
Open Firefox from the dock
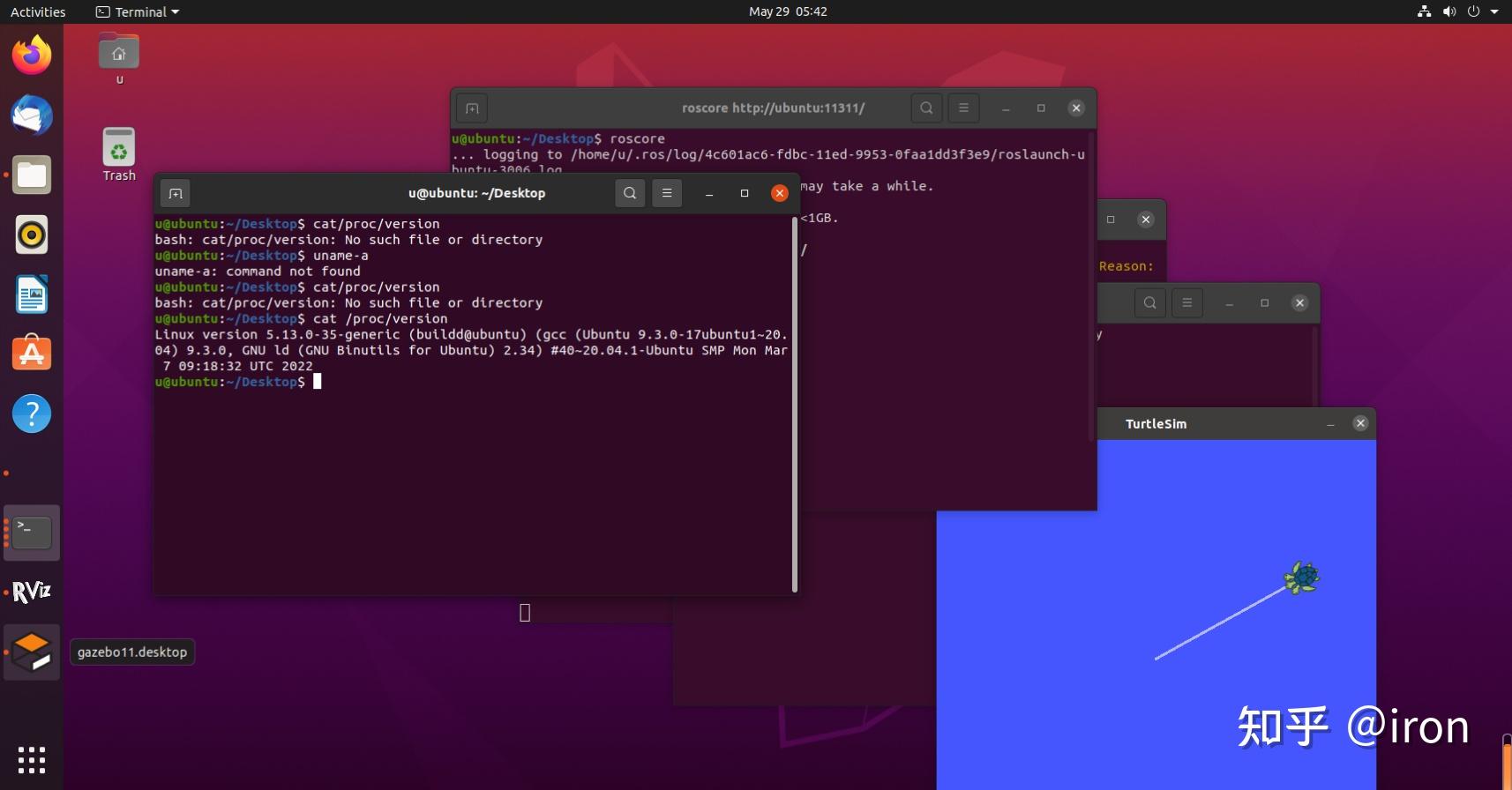[32, 56]
